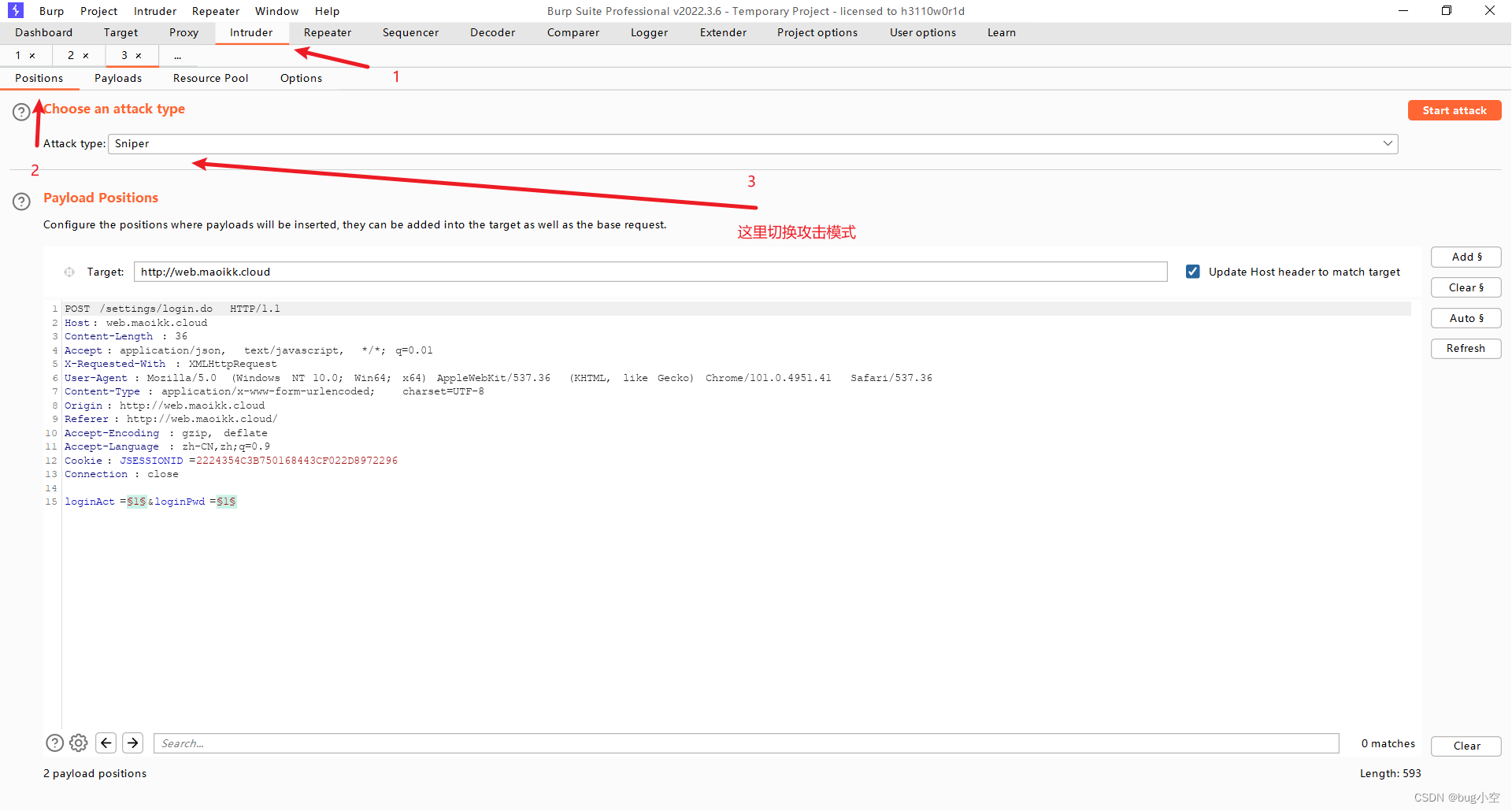Image resolution: width=1512 pixels, height=811 pixels.
Task: Click the Clear § button
Action: point(1466,288)
